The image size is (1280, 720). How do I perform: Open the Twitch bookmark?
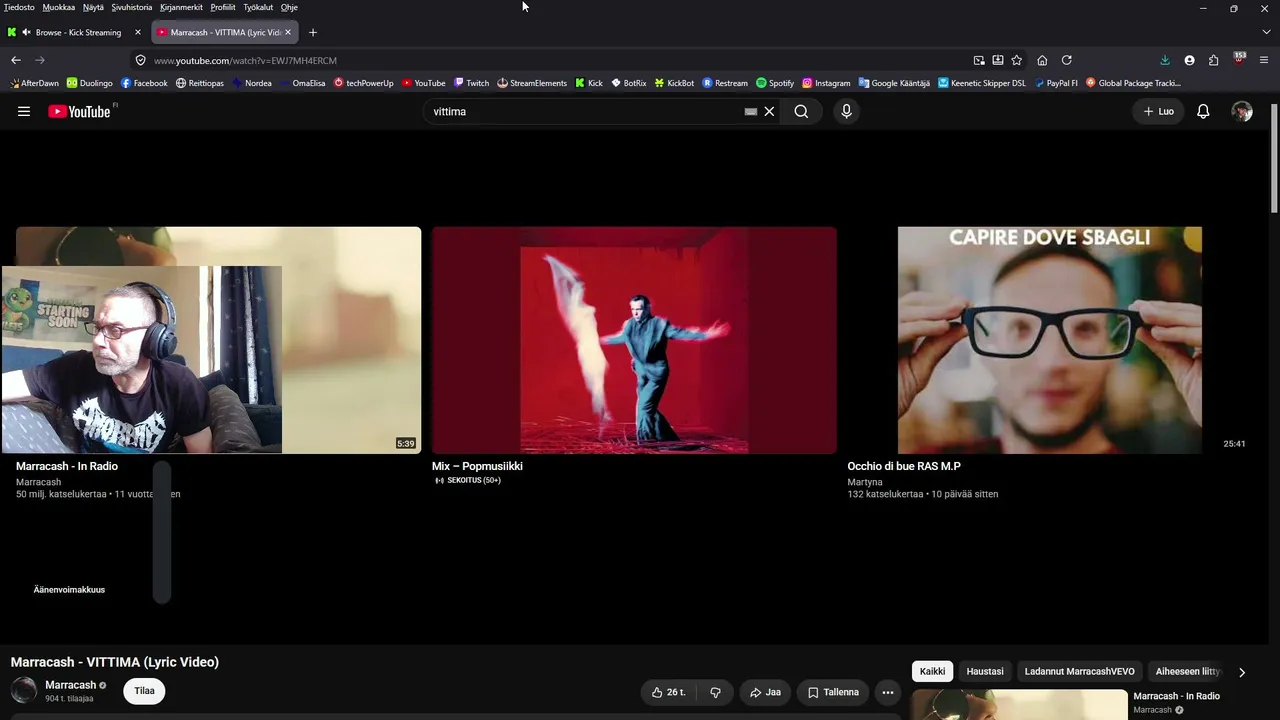coord(471,83)
